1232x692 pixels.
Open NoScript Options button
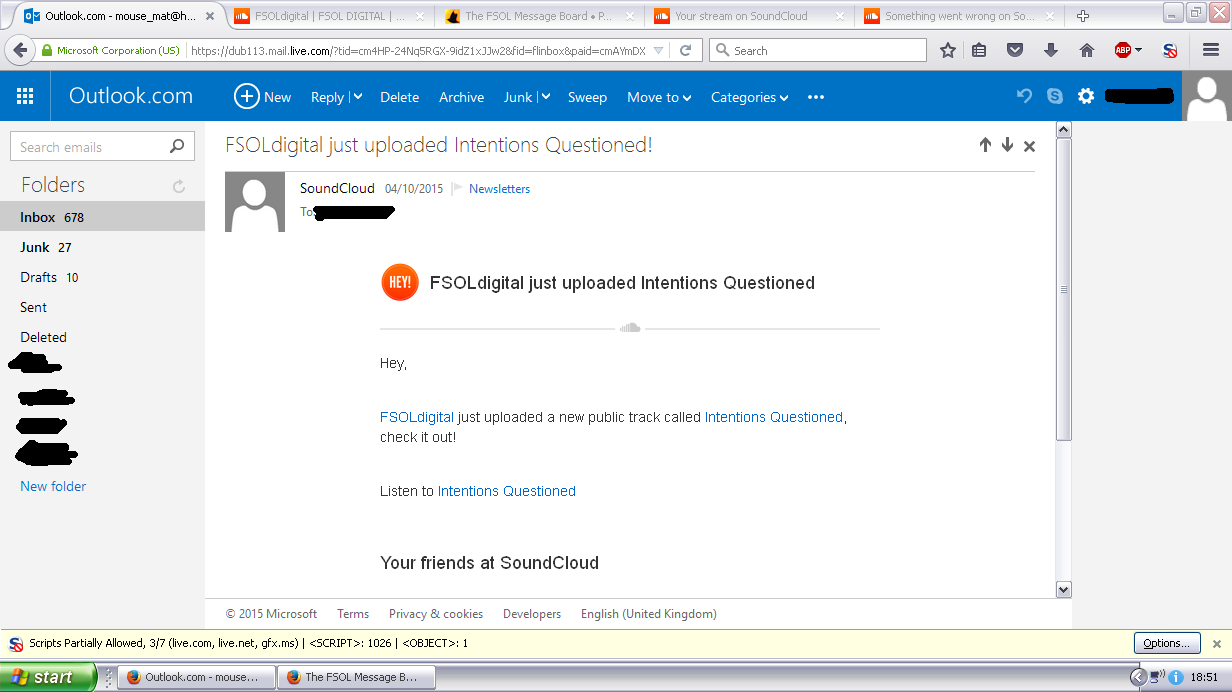pyautogui.click(x=1167, y=643)
